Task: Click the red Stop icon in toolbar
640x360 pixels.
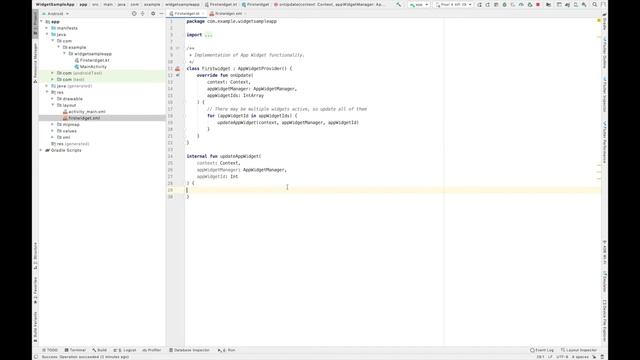Action: click(538, 4)
